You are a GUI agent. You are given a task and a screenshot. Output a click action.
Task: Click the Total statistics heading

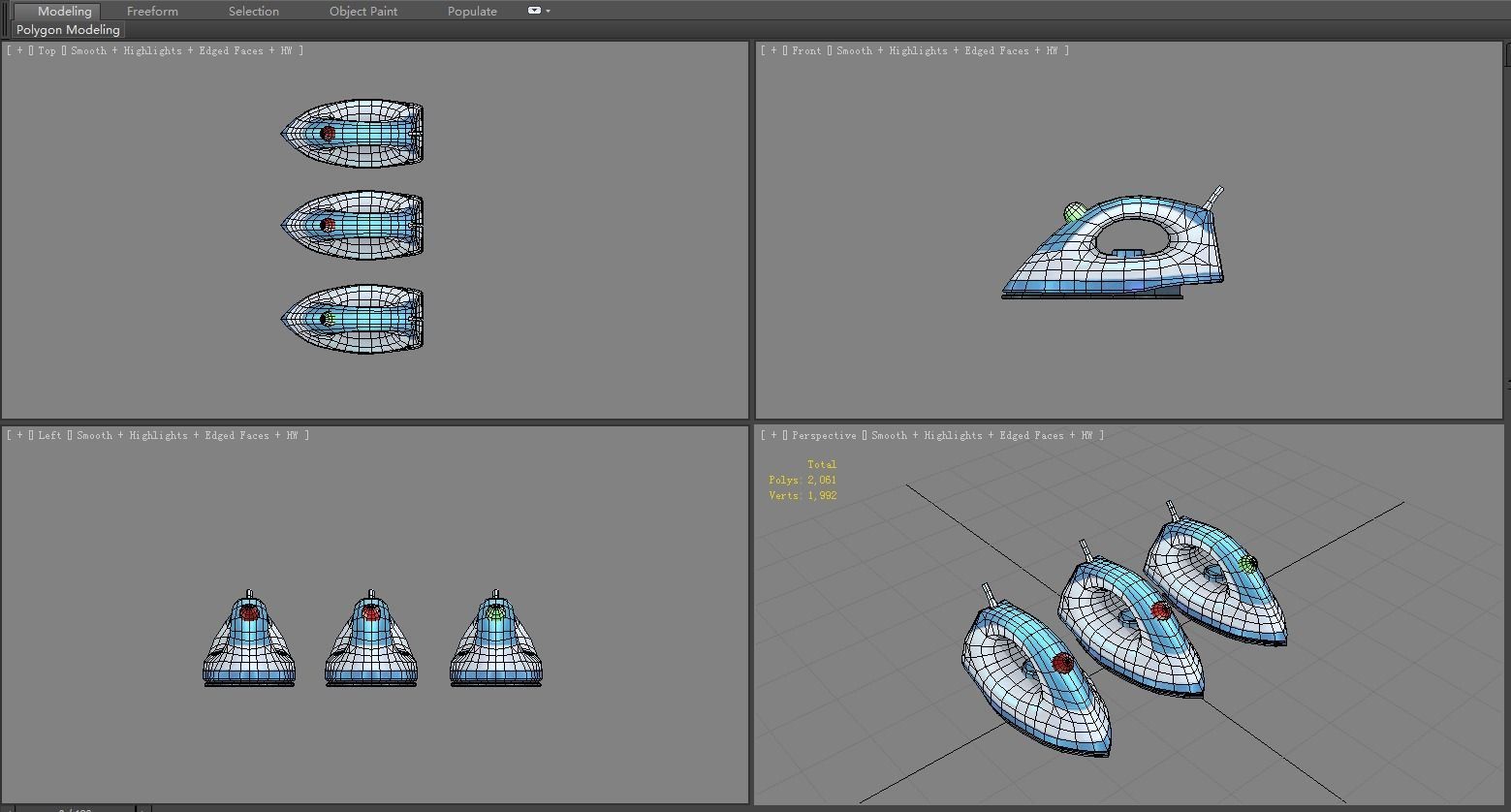click(821, 464)
